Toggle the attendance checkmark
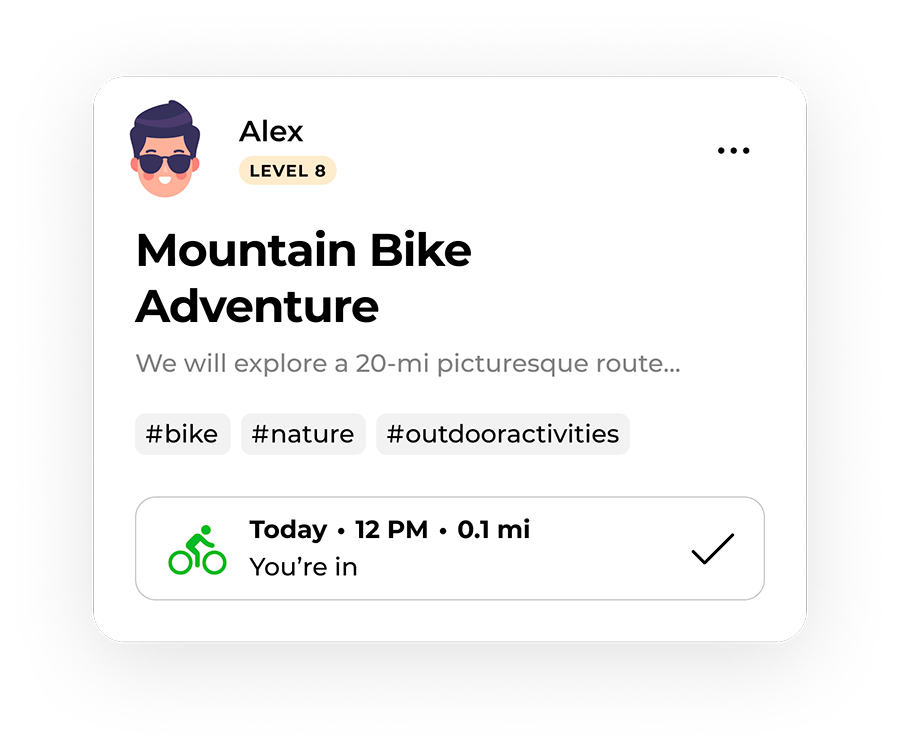 (x=713, y=549)
